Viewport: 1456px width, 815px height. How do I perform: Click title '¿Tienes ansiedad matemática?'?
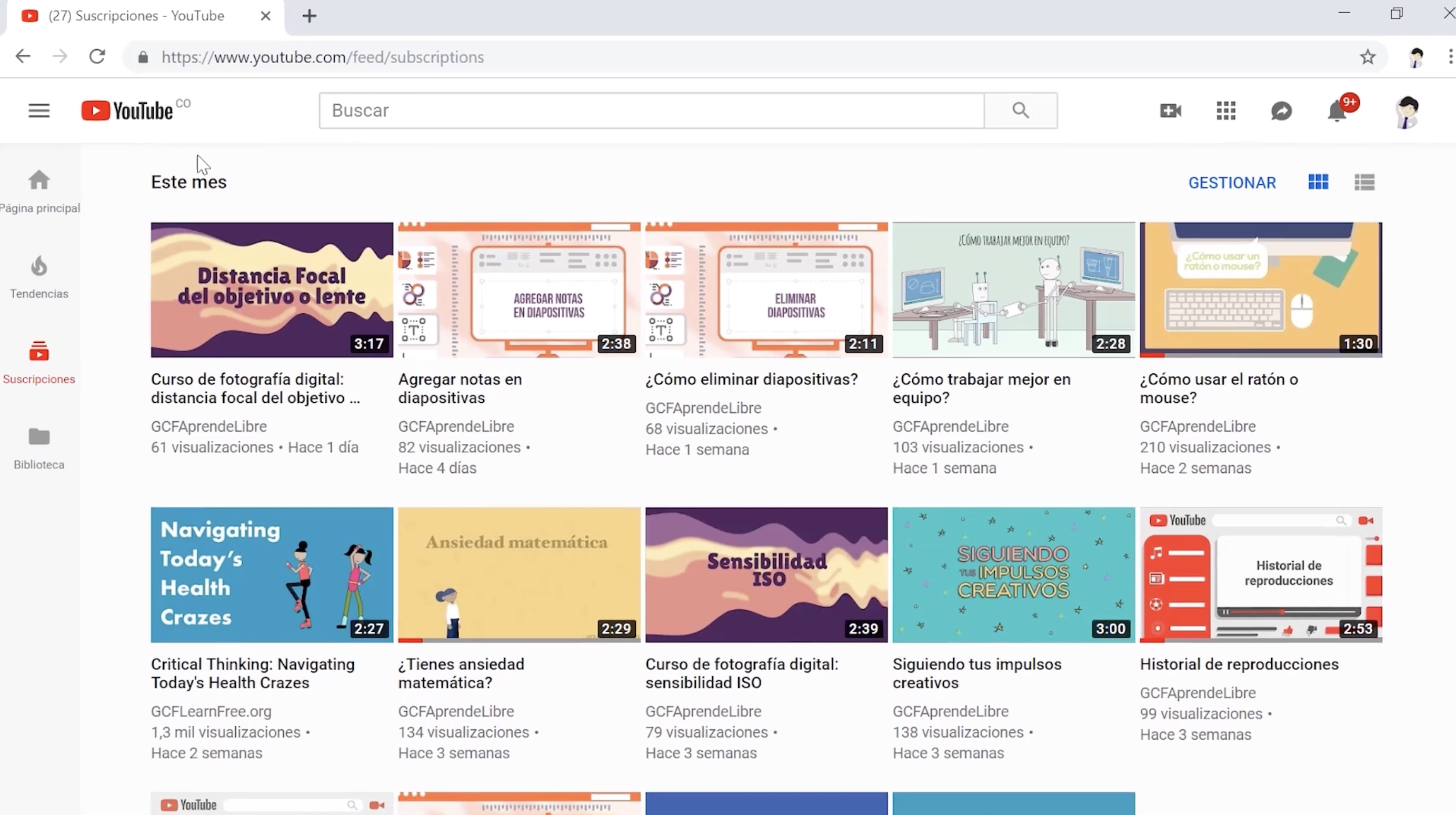tap(461, 673)
